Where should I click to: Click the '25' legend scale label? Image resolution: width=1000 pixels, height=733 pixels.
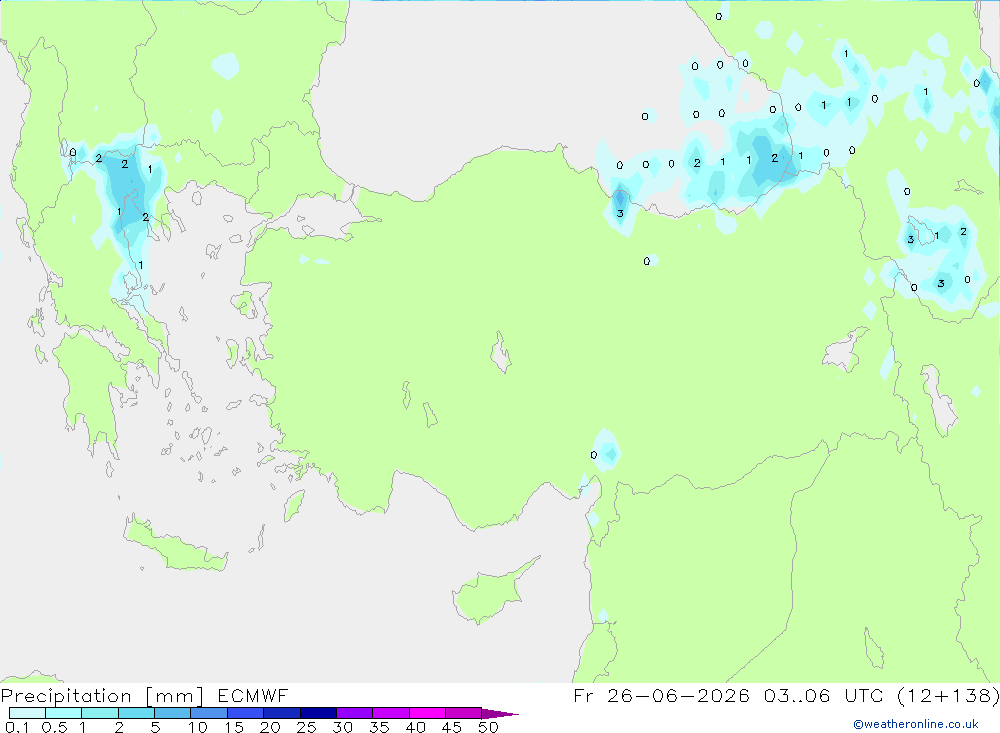pos(307,727)
